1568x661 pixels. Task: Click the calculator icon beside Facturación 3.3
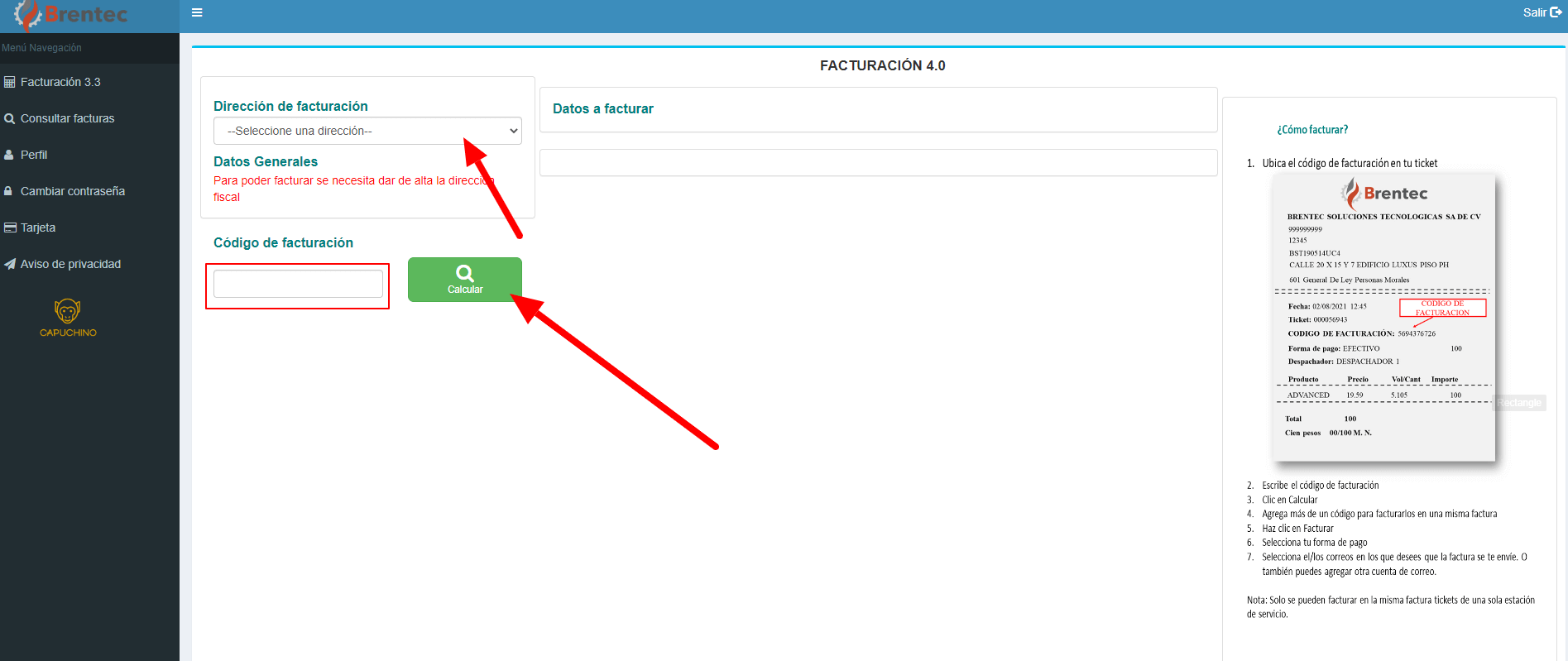tap(10, 82)
